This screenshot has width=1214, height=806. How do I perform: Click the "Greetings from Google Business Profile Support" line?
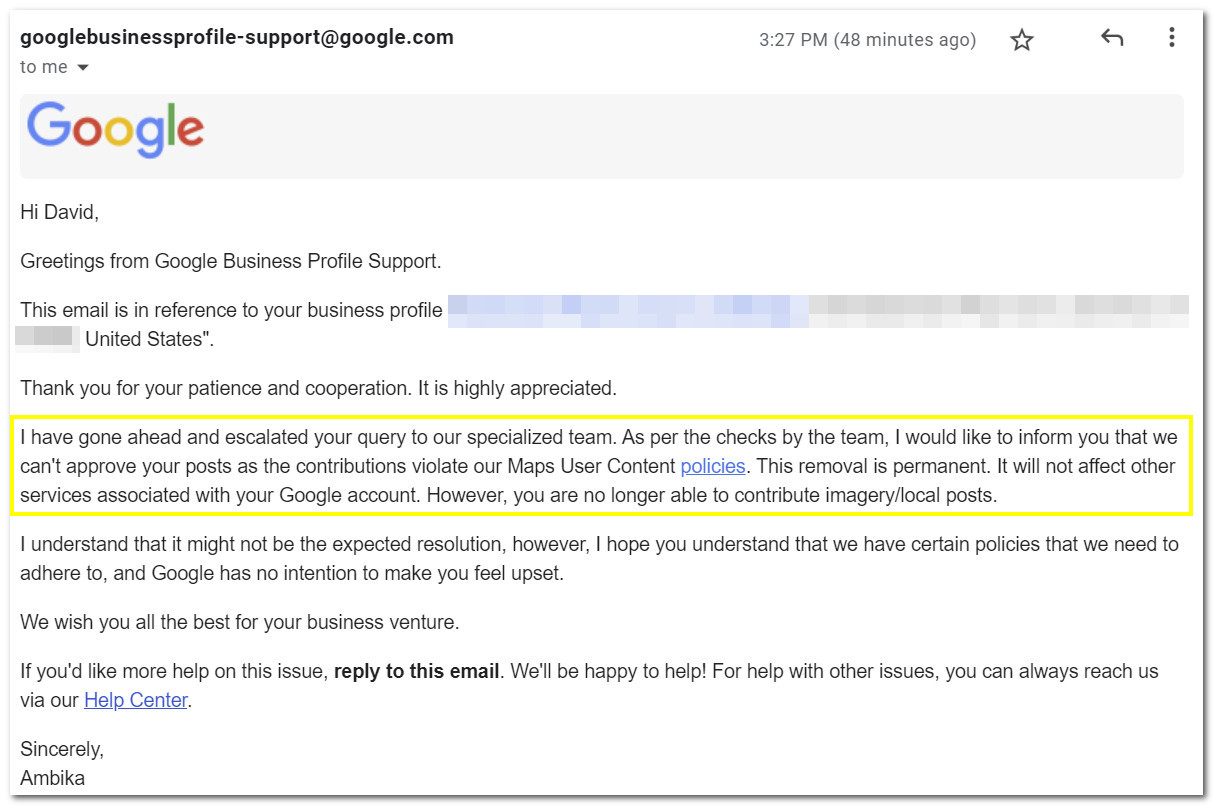pyautogui.click(x=231, y=261)
